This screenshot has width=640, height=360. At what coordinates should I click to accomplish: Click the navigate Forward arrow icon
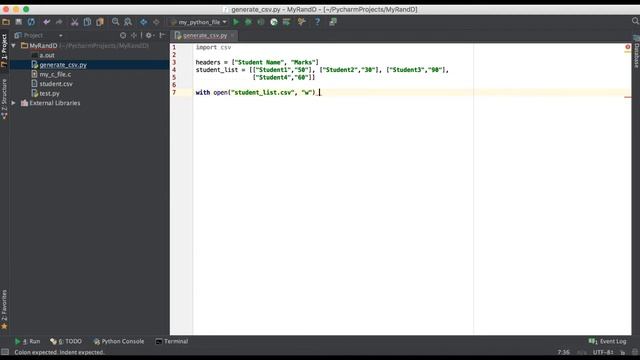point(156,22)
